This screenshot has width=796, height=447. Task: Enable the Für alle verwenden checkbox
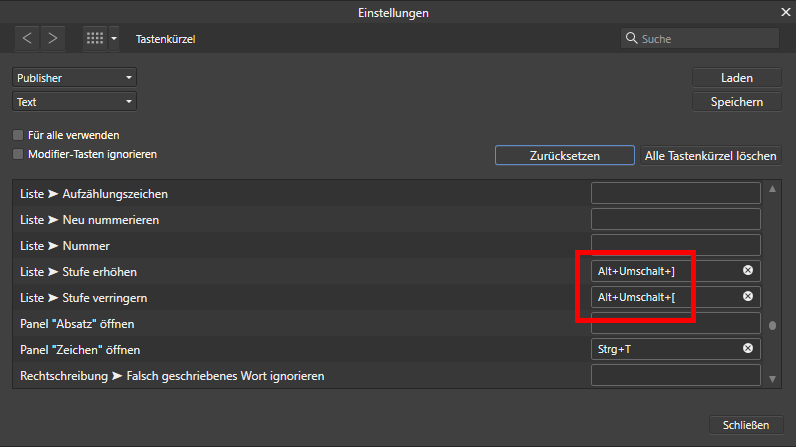18,135
